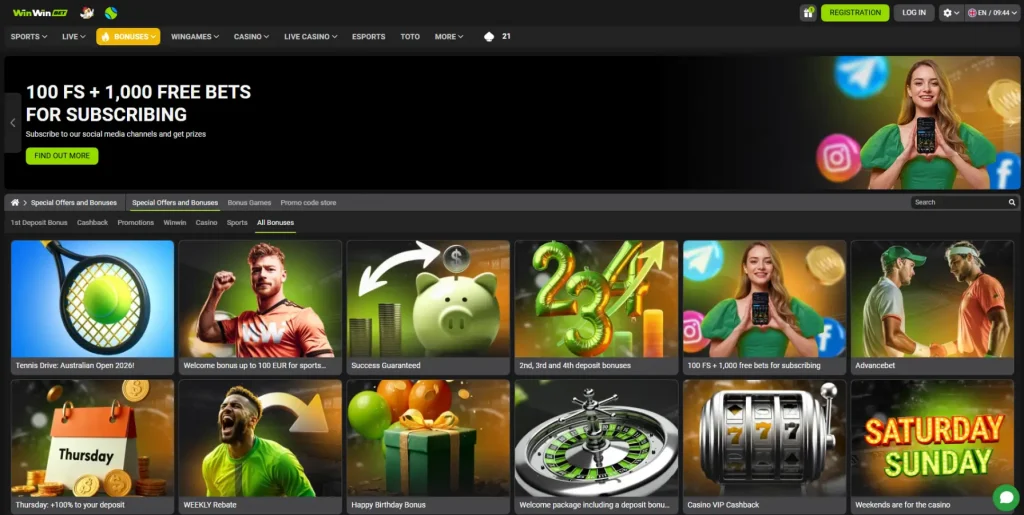Viewport: 1024px width, 515px height.
Task: Switch to the Bonus Games tab
Action: 249,202
